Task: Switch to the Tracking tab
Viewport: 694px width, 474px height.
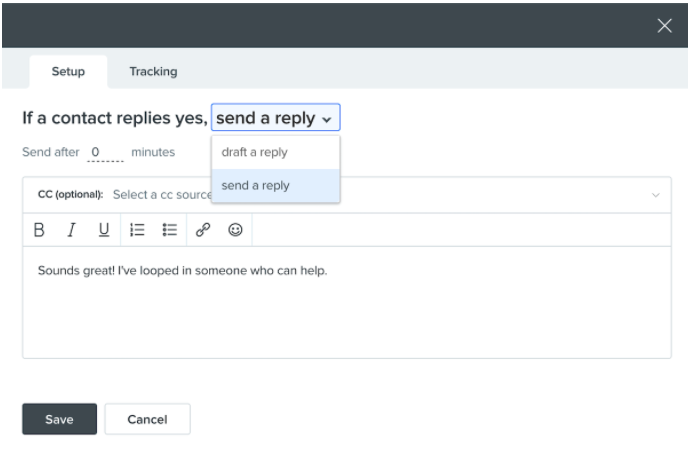Action: tap(153, 72)
